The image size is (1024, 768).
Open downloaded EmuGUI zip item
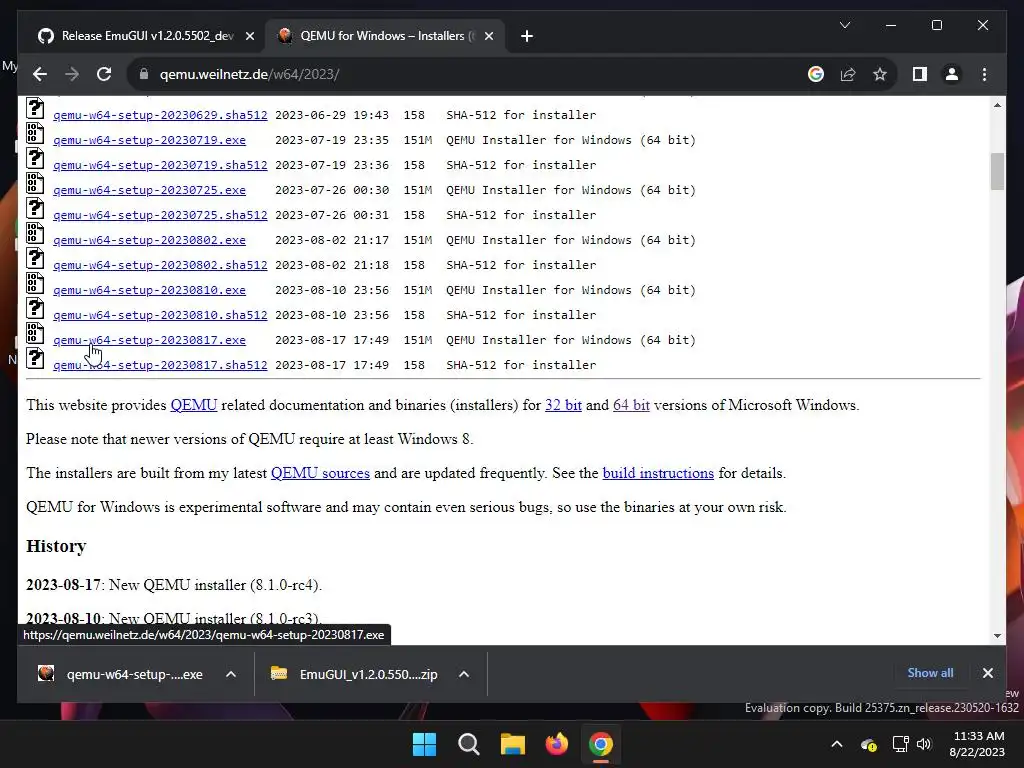pos(355,674)
